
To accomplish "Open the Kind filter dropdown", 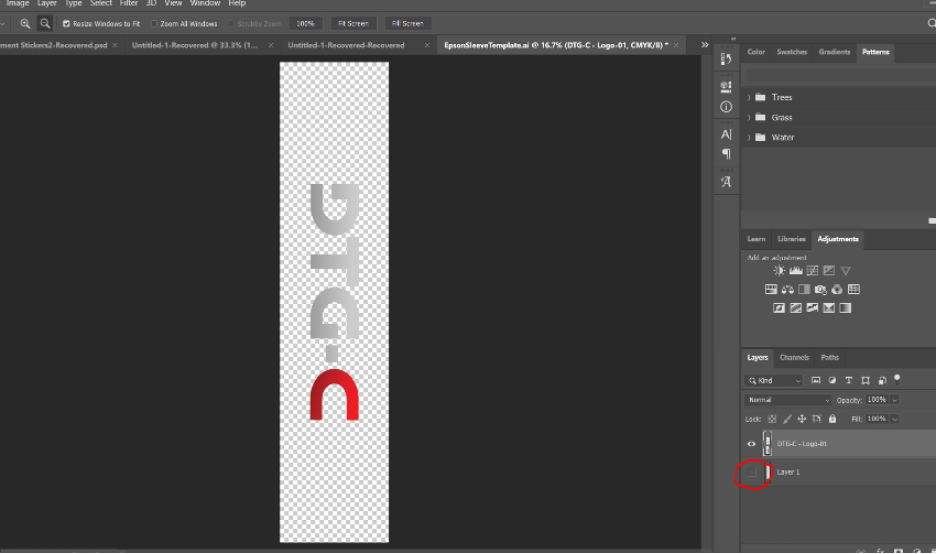I will coord(774,380).
